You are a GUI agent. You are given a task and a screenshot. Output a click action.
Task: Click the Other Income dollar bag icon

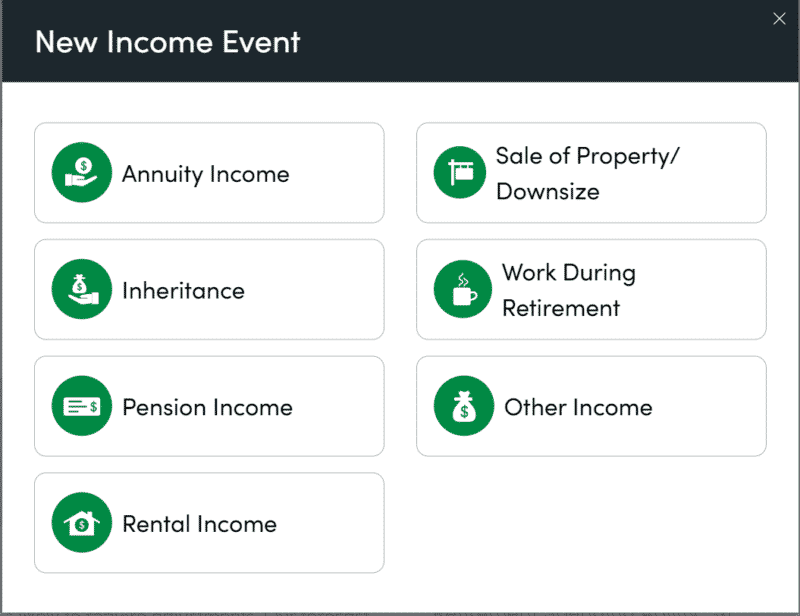click(462, 407)
